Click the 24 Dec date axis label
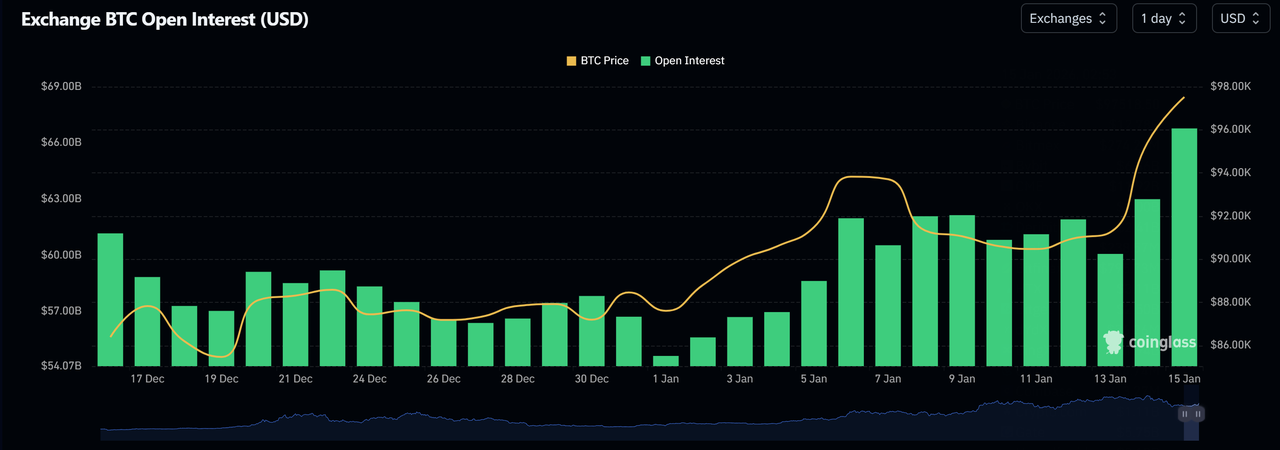 point(370,379)
